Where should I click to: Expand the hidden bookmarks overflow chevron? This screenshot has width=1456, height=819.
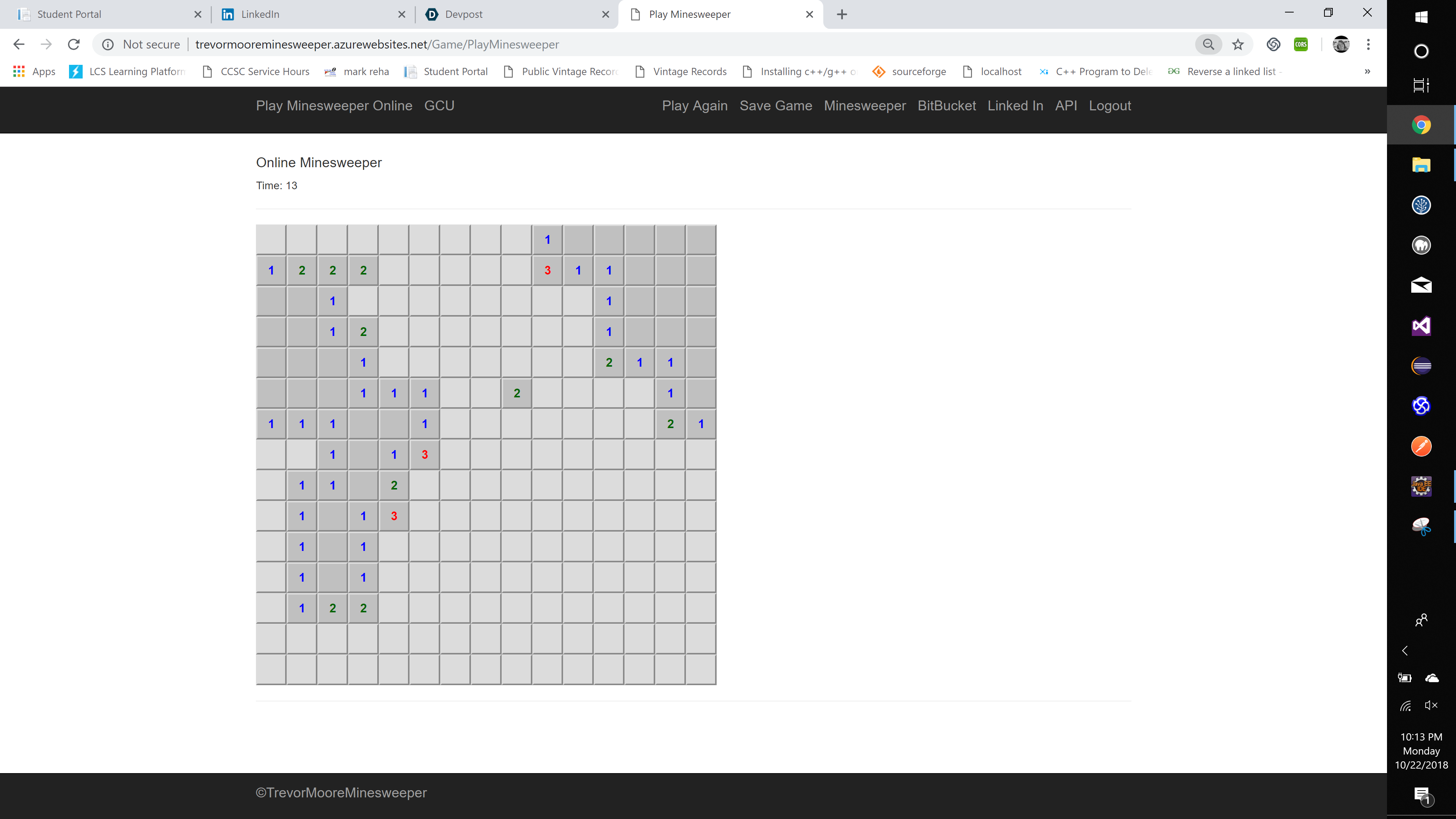click(1367, 71)
